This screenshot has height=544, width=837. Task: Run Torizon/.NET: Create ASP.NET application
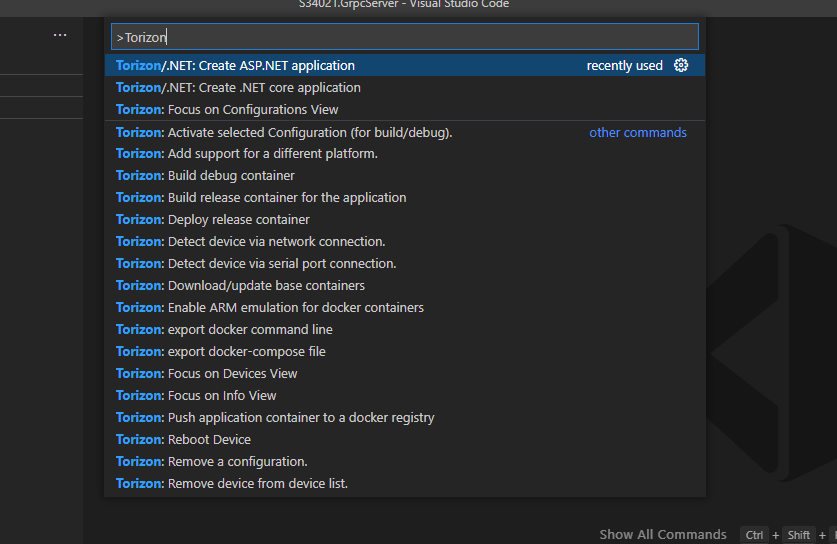pos(405,65)
